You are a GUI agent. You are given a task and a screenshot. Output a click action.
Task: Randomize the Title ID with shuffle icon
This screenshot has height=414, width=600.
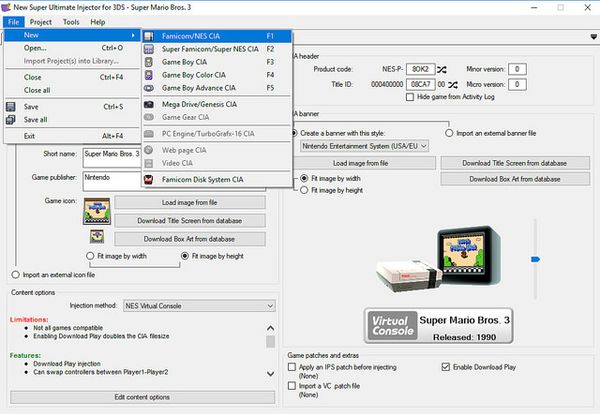point(453,85)
